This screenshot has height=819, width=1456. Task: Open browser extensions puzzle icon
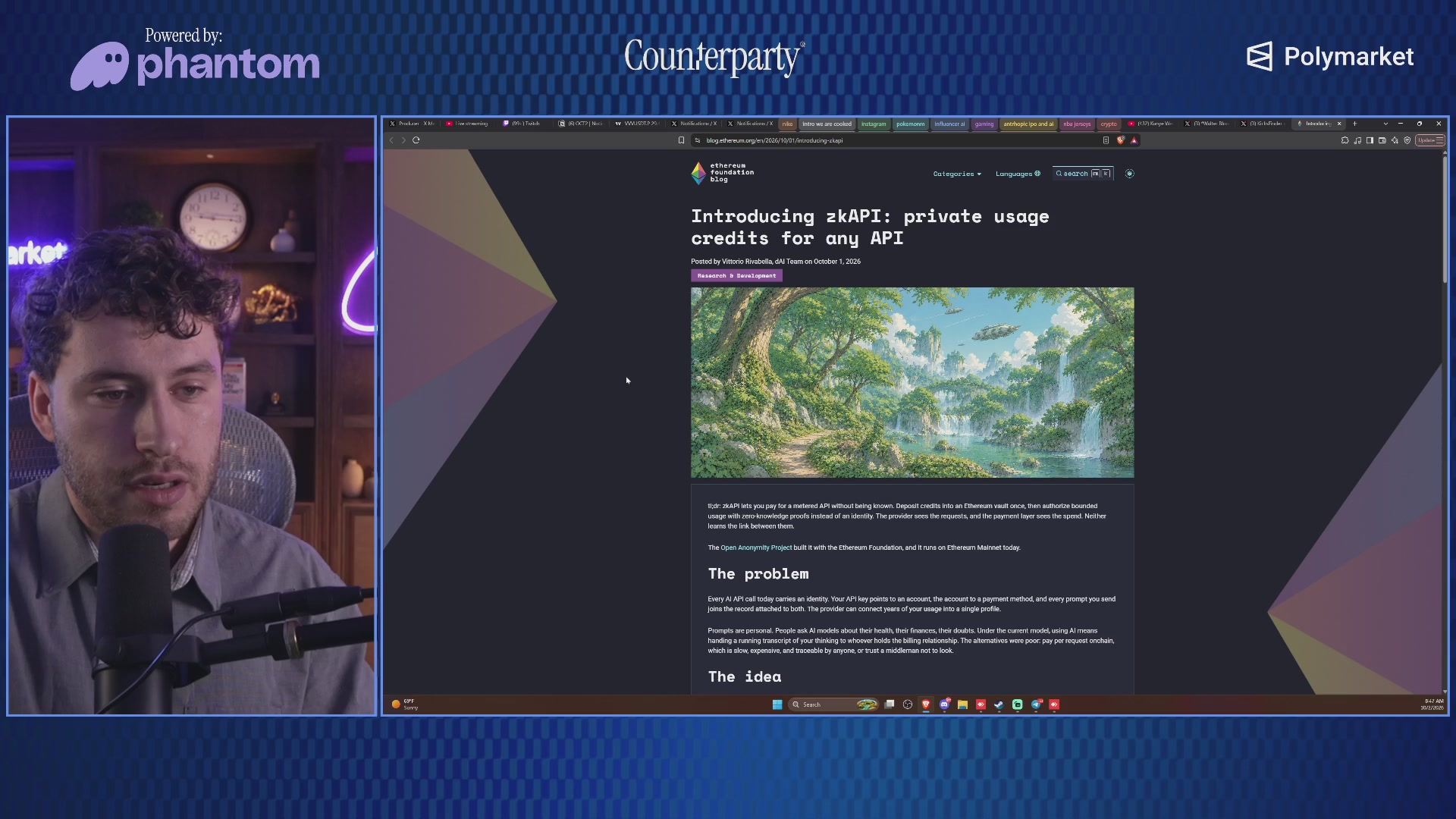coord(1345,140)
